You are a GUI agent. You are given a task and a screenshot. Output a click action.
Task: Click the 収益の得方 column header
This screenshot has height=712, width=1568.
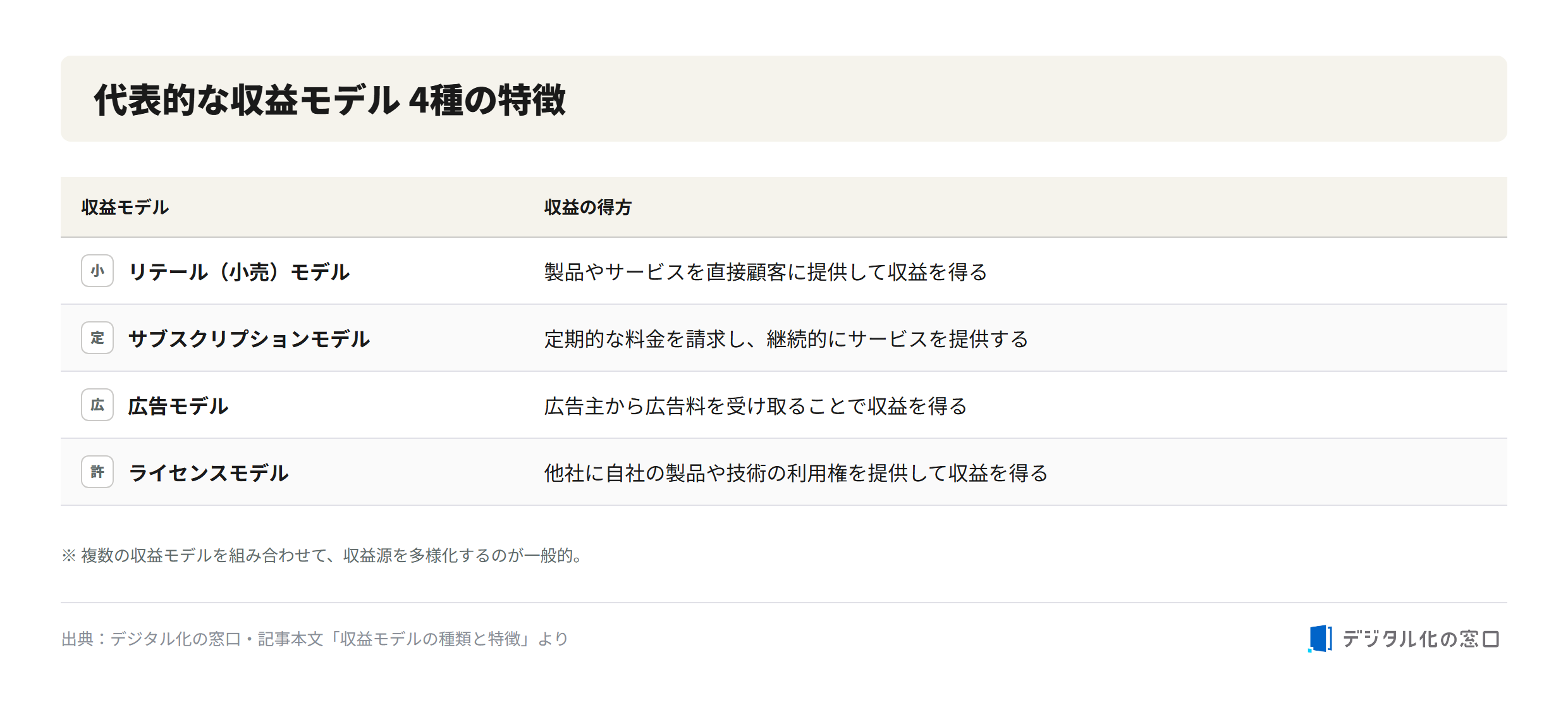pyautogui.click(x=588, y=207)
